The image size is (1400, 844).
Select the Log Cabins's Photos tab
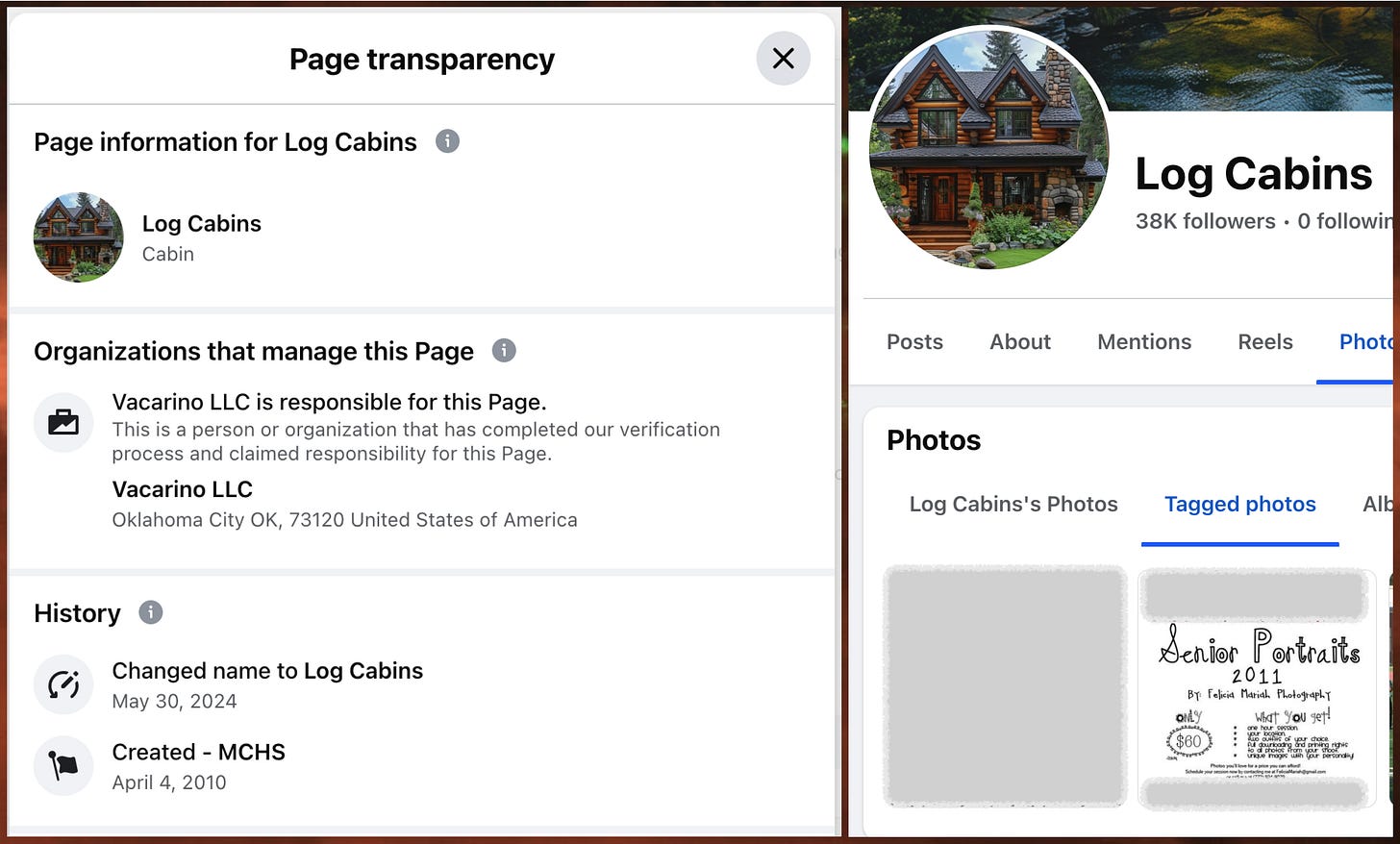coord(1013,504)
